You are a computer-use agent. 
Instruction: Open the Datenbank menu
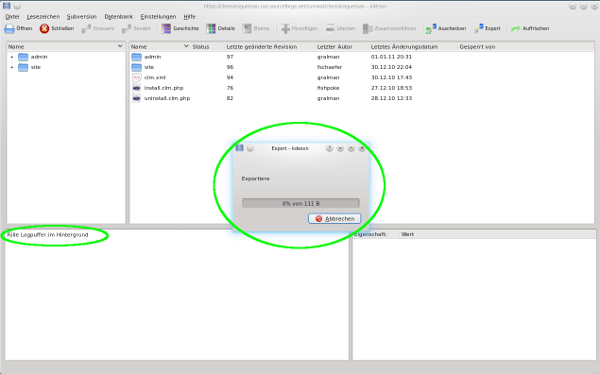119,17
